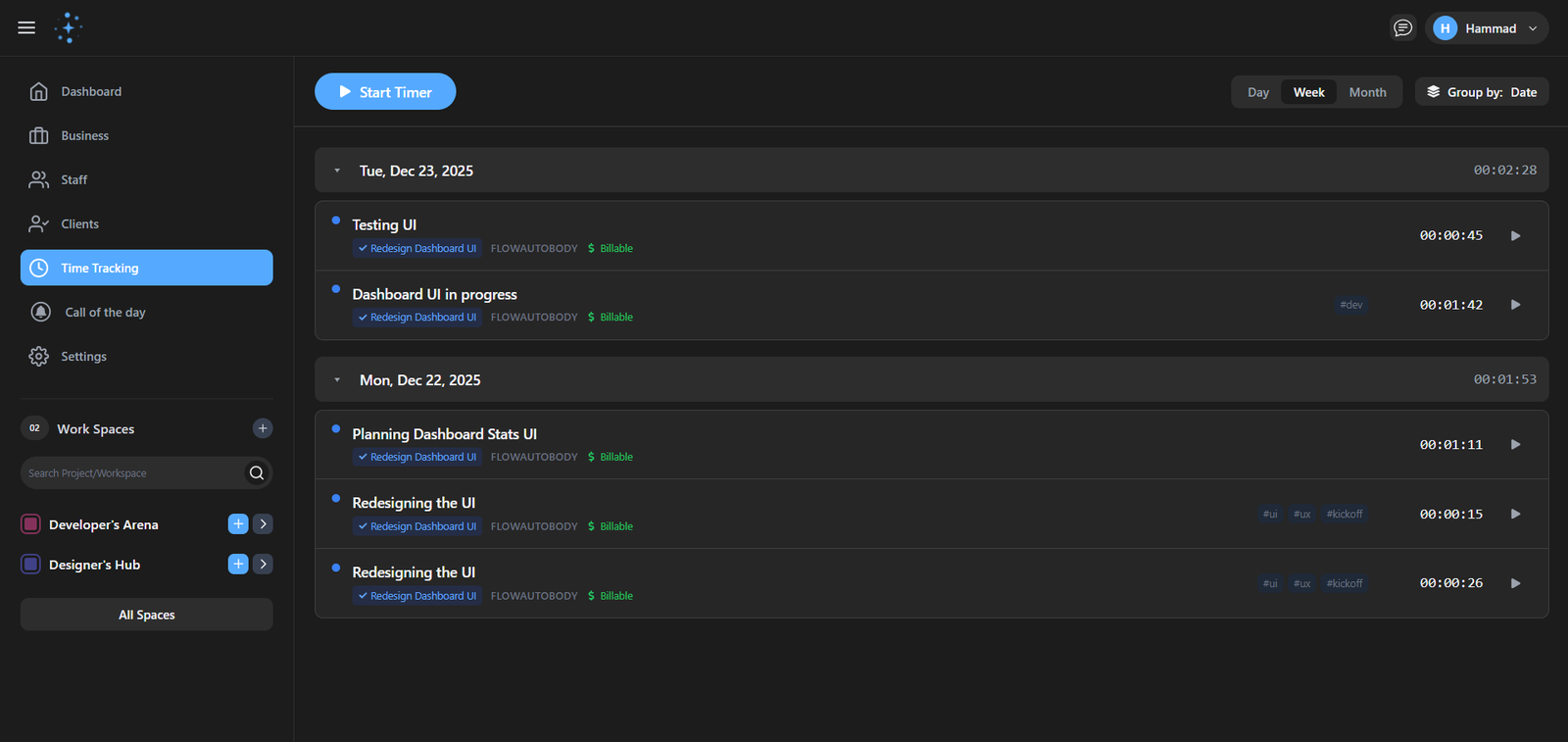Viewport: 1568px width, 742px height.
Task: Open Call of the day page
Action: 105,313
